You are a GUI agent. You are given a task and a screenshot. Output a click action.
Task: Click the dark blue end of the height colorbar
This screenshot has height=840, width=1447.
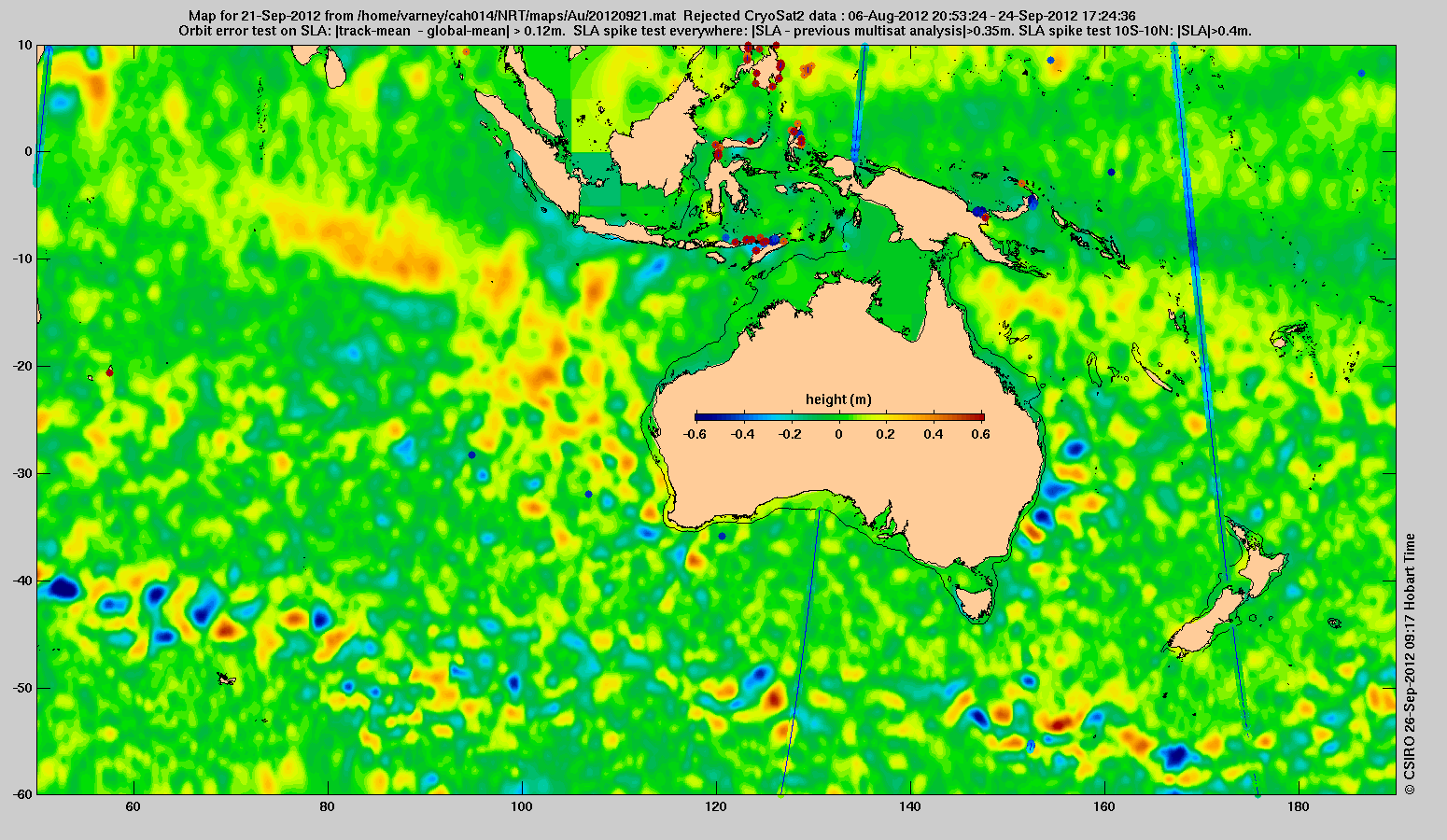pyautogui.click(x=700, y=417)
